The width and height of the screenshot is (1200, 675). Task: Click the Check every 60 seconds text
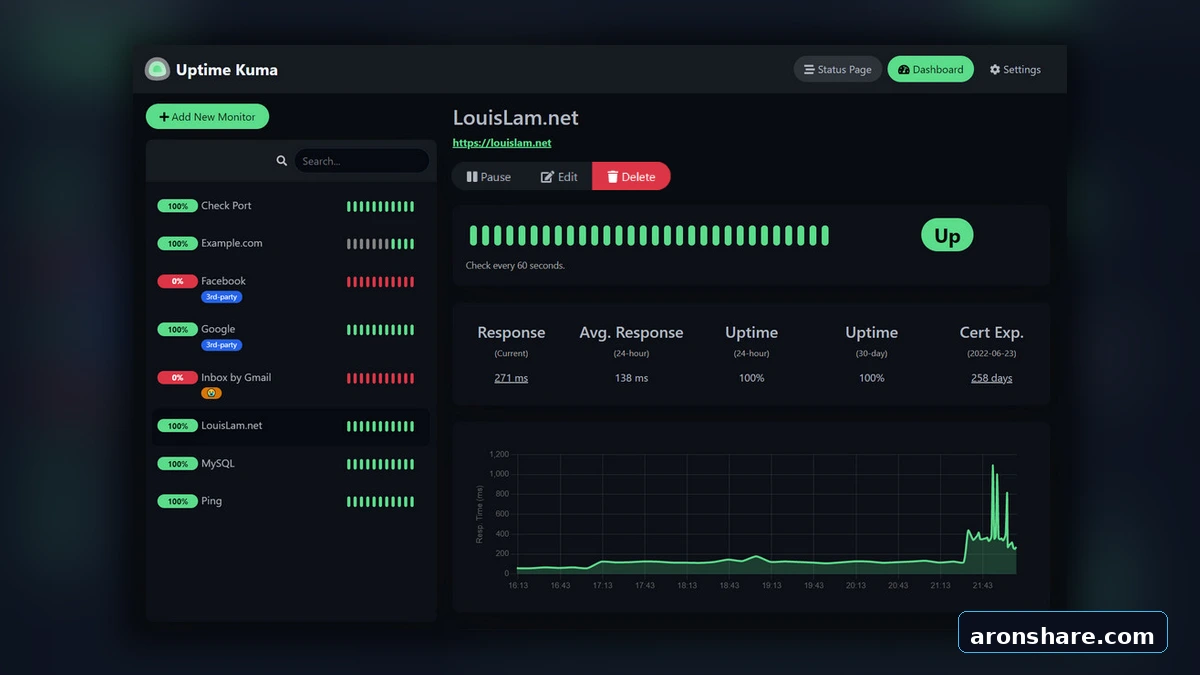coord(515,266)
